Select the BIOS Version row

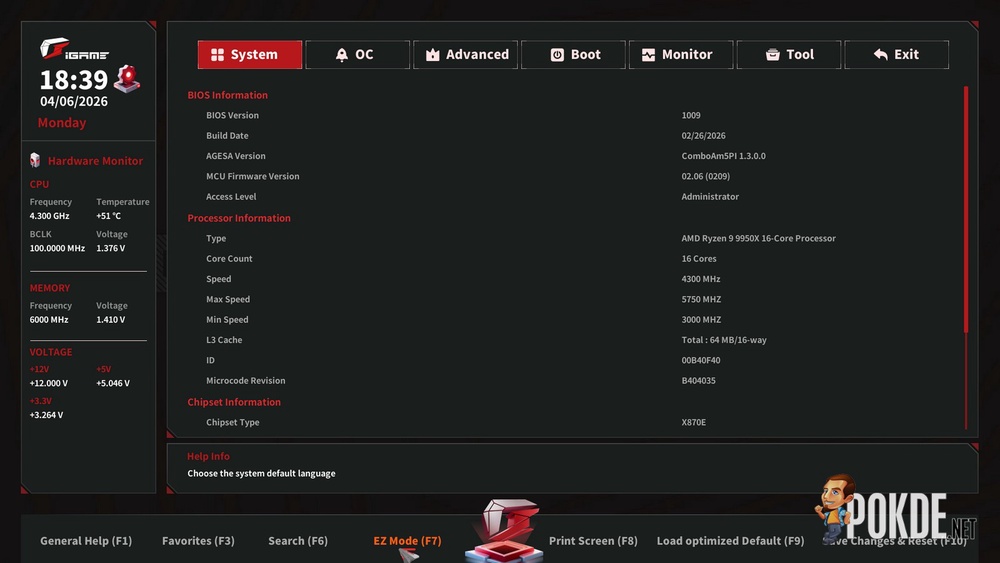[x=230, y=116]
